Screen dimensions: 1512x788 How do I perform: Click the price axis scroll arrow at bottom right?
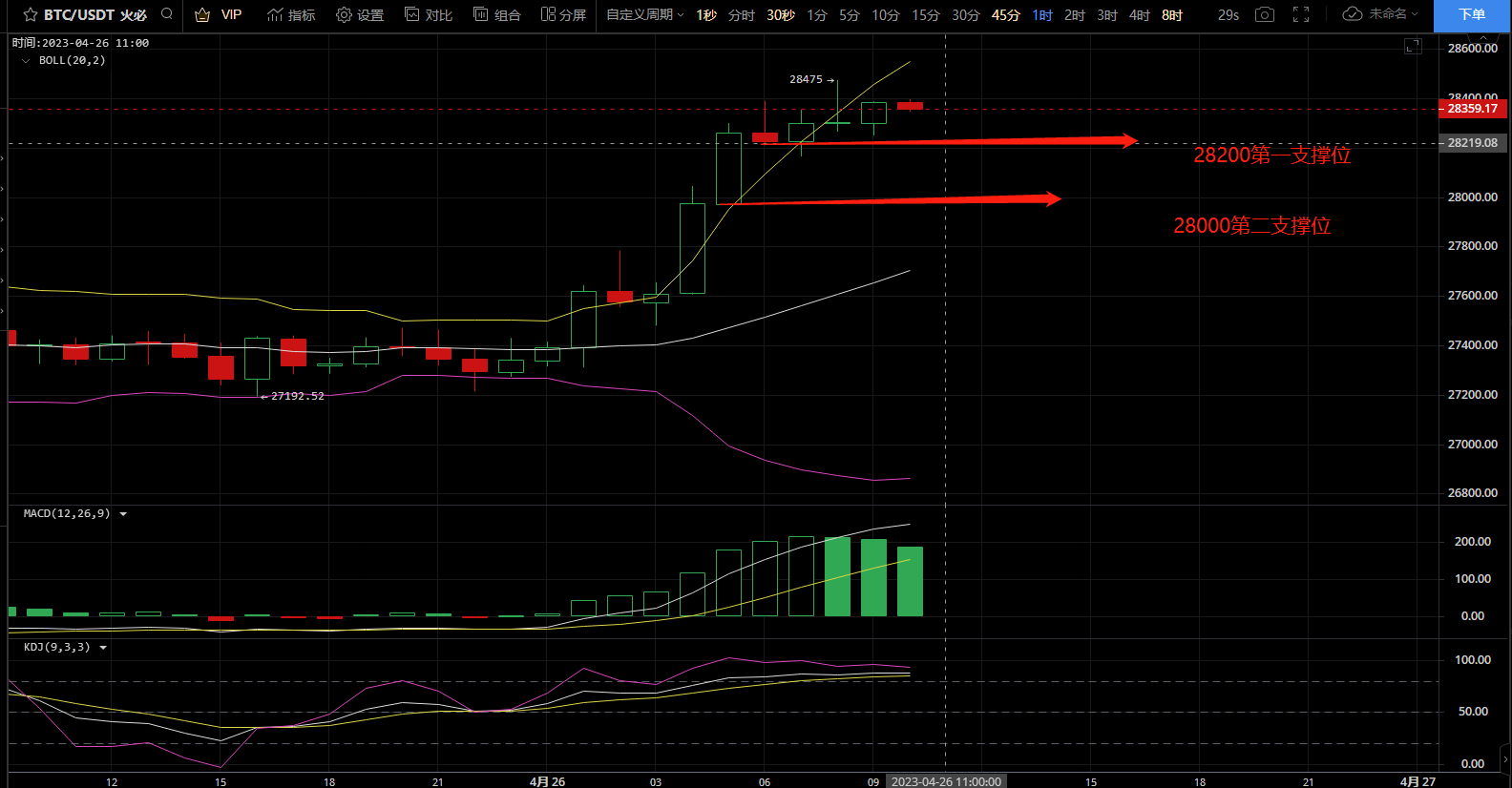[x=1505, y=760]
